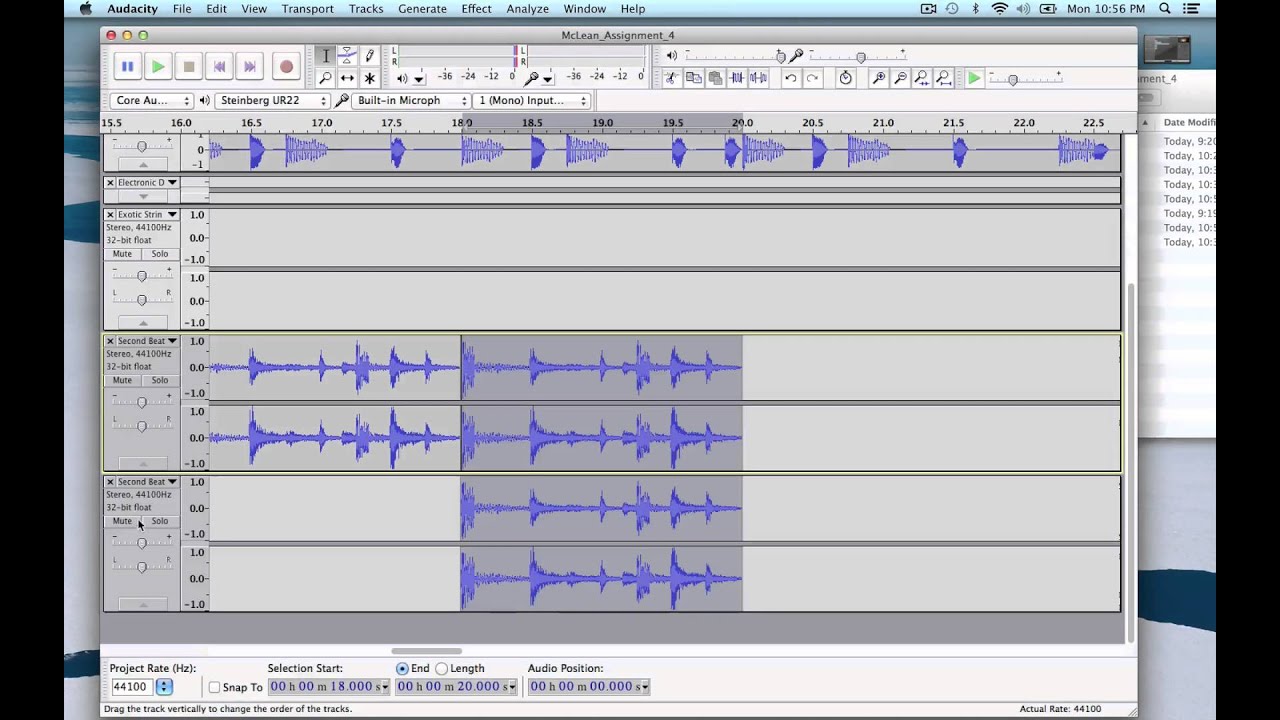Open the Effect menu
This screenshot has width=1280, height=720.
pos(476,9)
